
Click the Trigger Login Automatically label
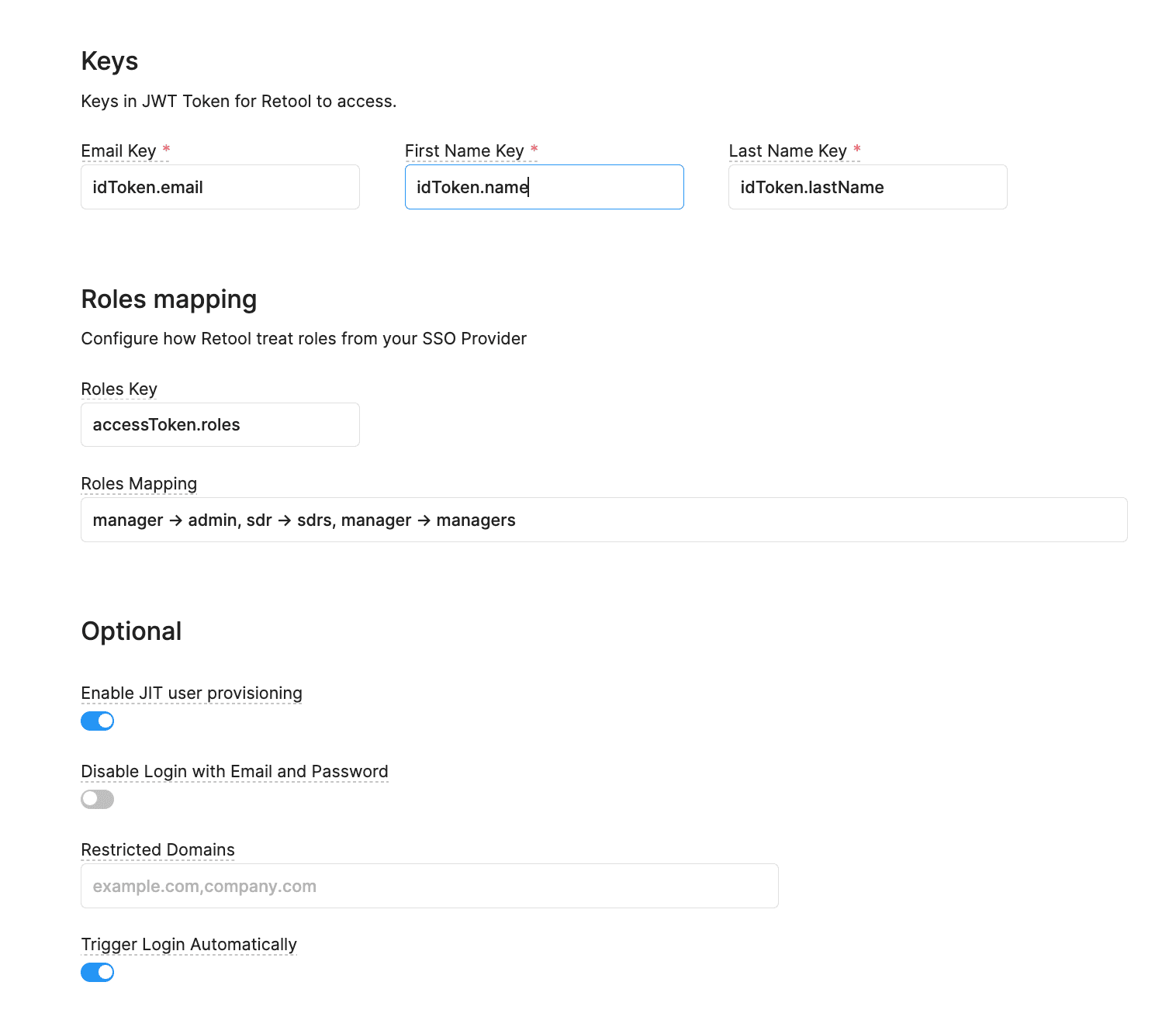(x=189, y=944)
